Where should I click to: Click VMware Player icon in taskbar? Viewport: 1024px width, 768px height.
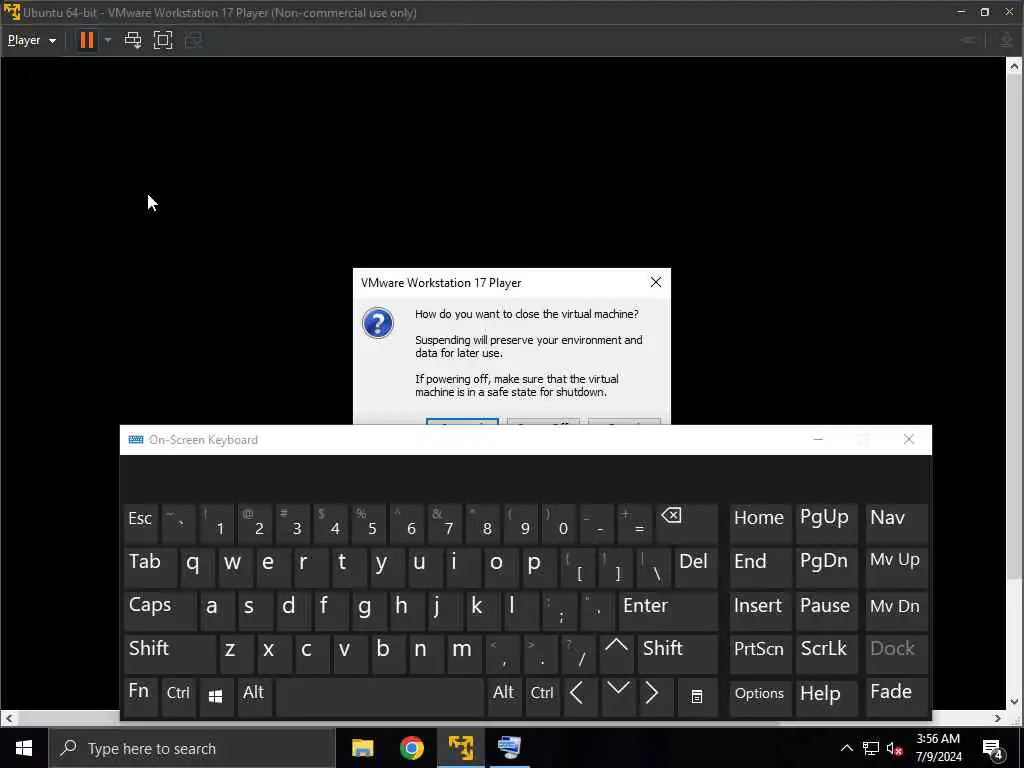[x=461, y=748]
